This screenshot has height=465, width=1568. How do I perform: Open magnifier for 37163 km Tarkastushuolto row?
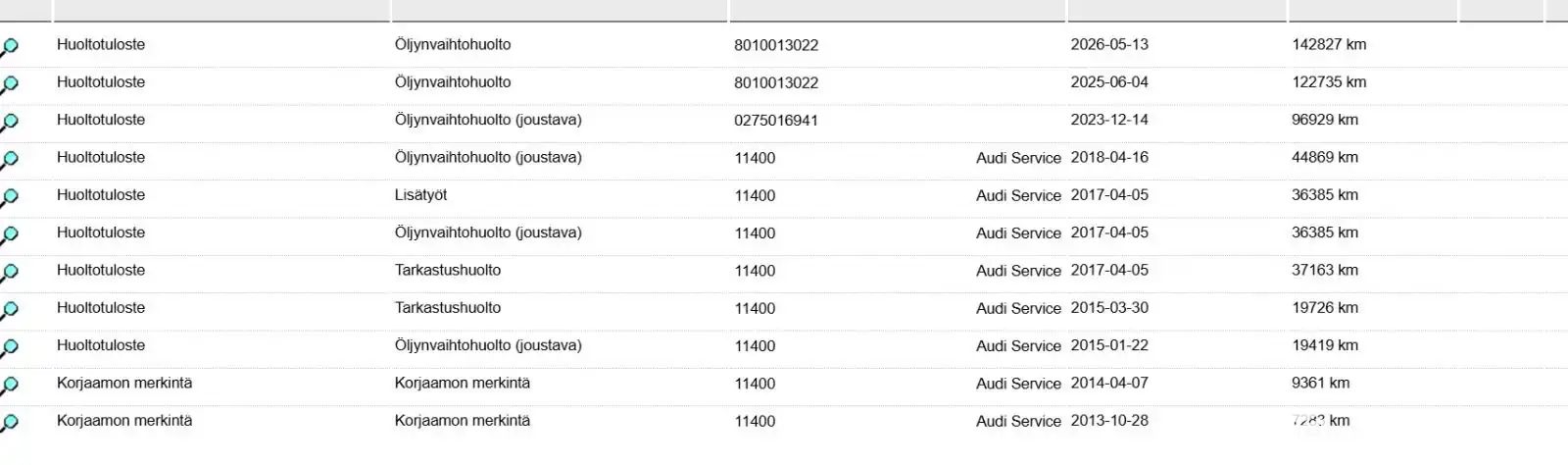(x=10, y=272)
